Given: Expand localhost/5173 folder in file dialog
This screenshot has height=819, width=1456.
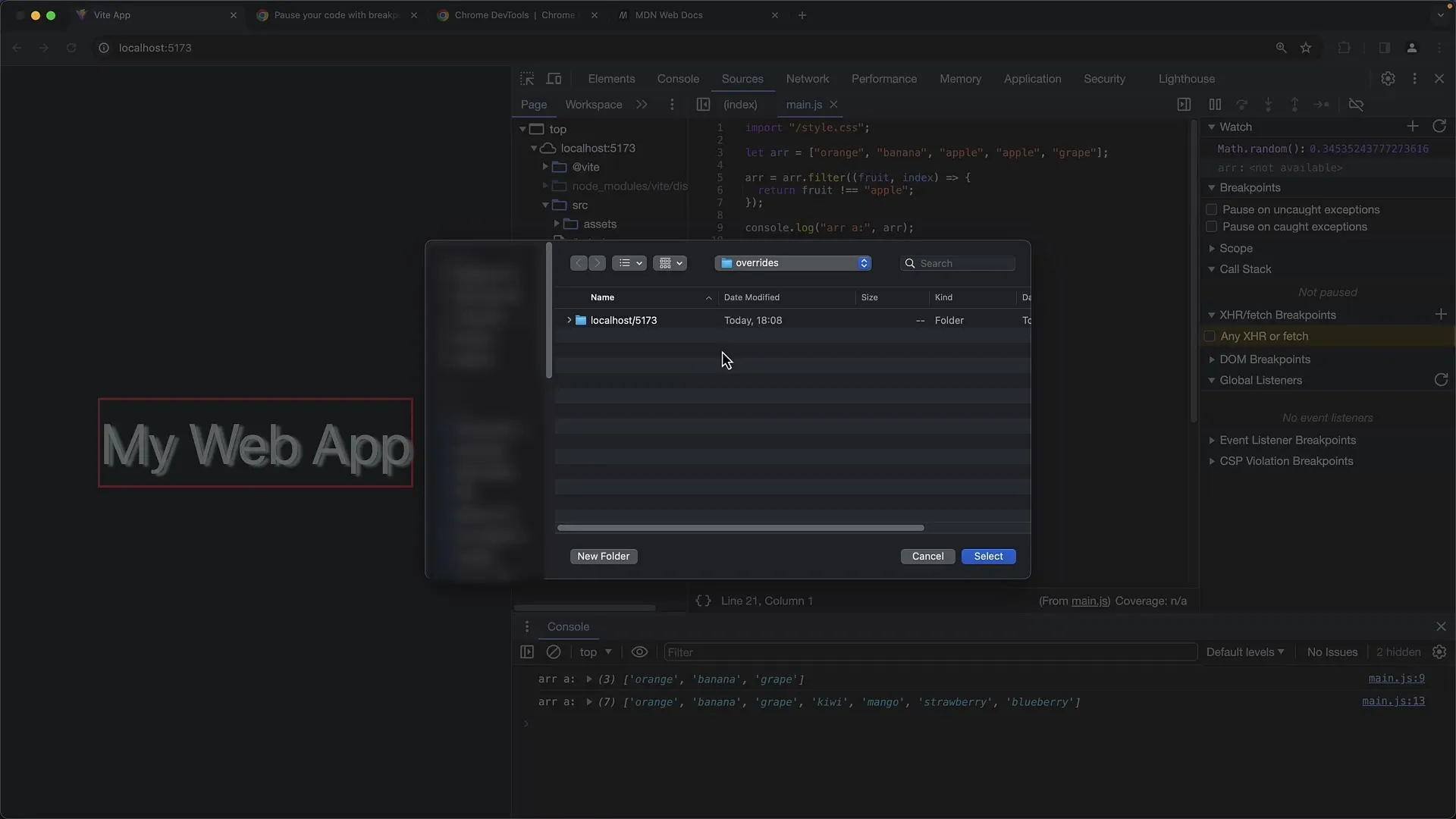Looking at the screenshot, I should [569, 320].
